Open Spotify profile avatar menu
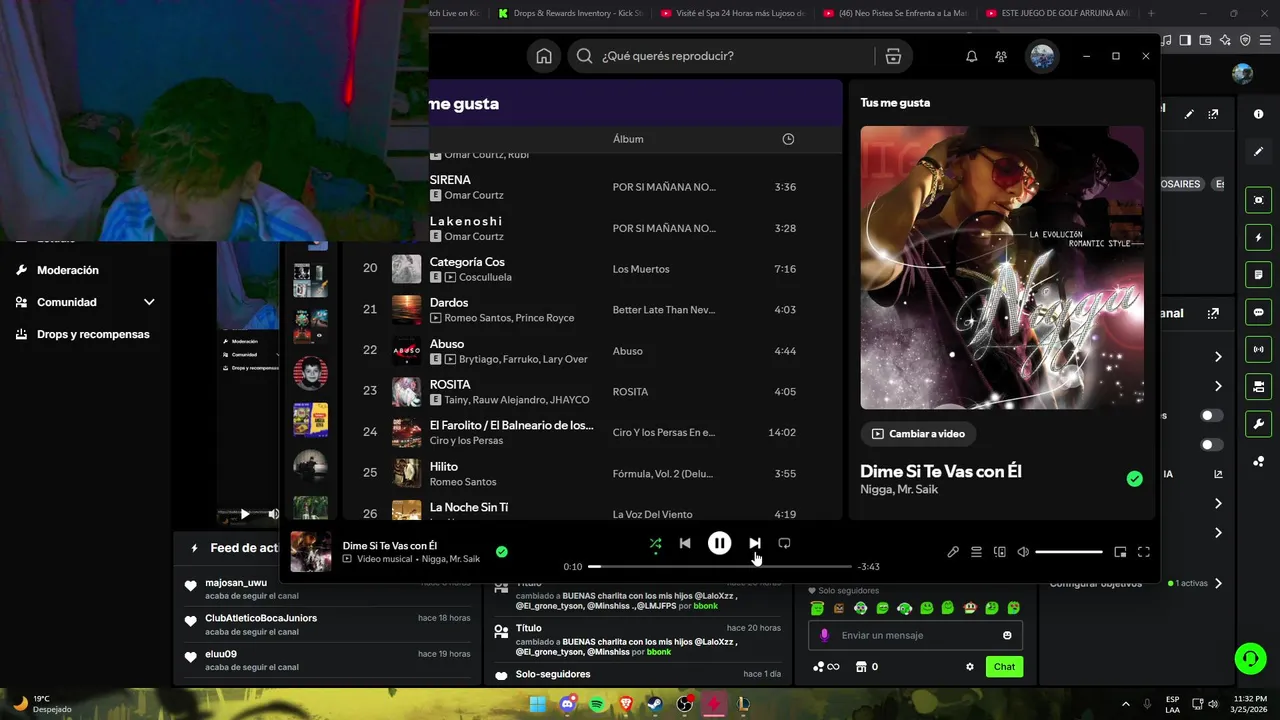Screen dimensions: 1280x720 (1042, 56)
